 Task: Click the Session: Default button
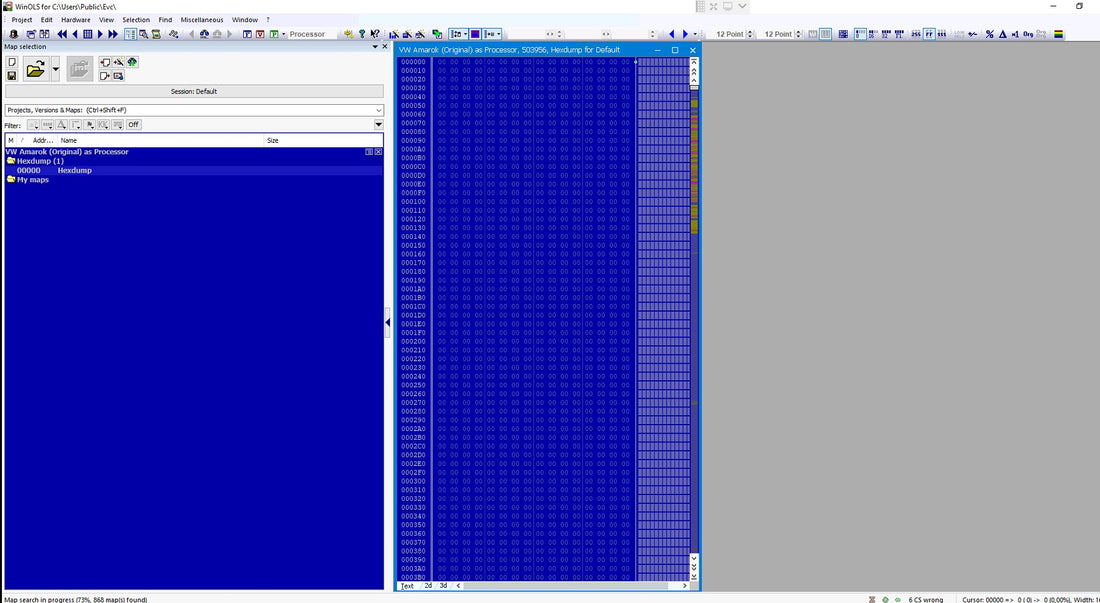pyautogui.click(x=194, y=91)
